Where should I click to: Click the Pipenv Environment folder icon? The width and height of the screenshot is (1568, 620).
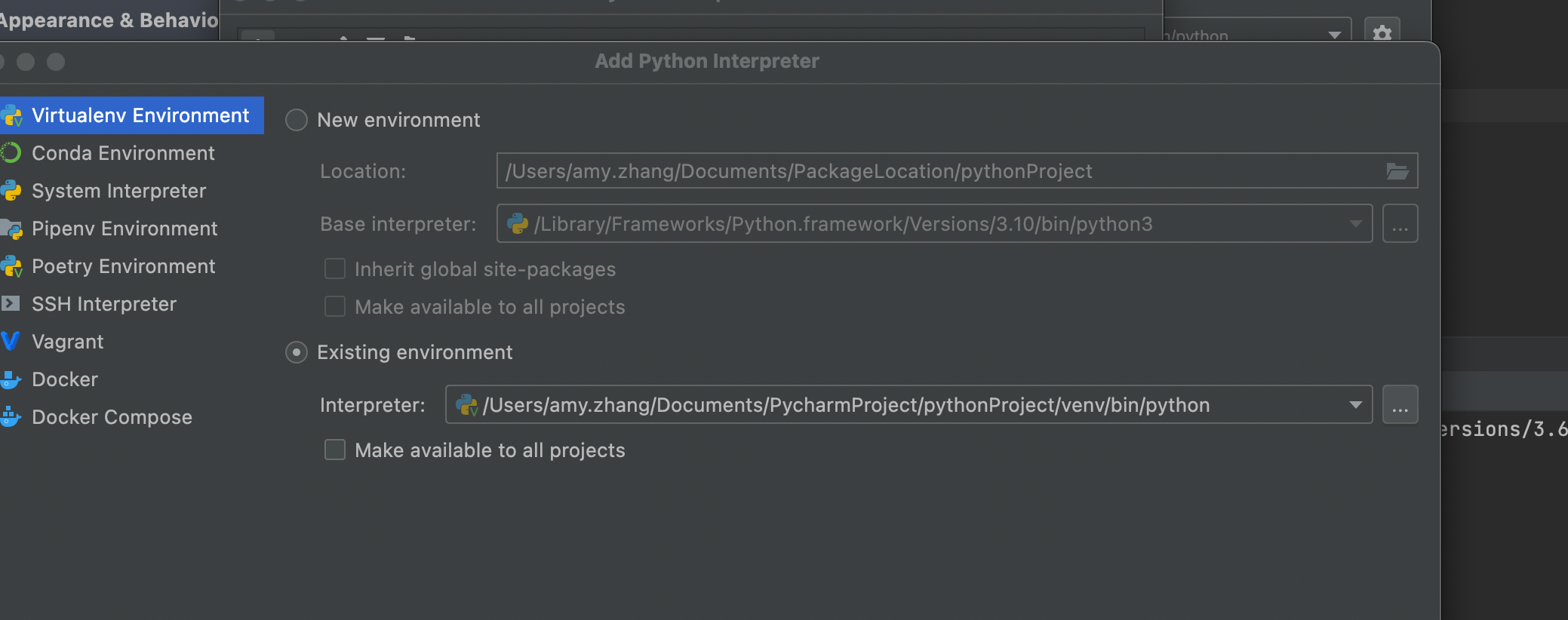click(11, 229)
